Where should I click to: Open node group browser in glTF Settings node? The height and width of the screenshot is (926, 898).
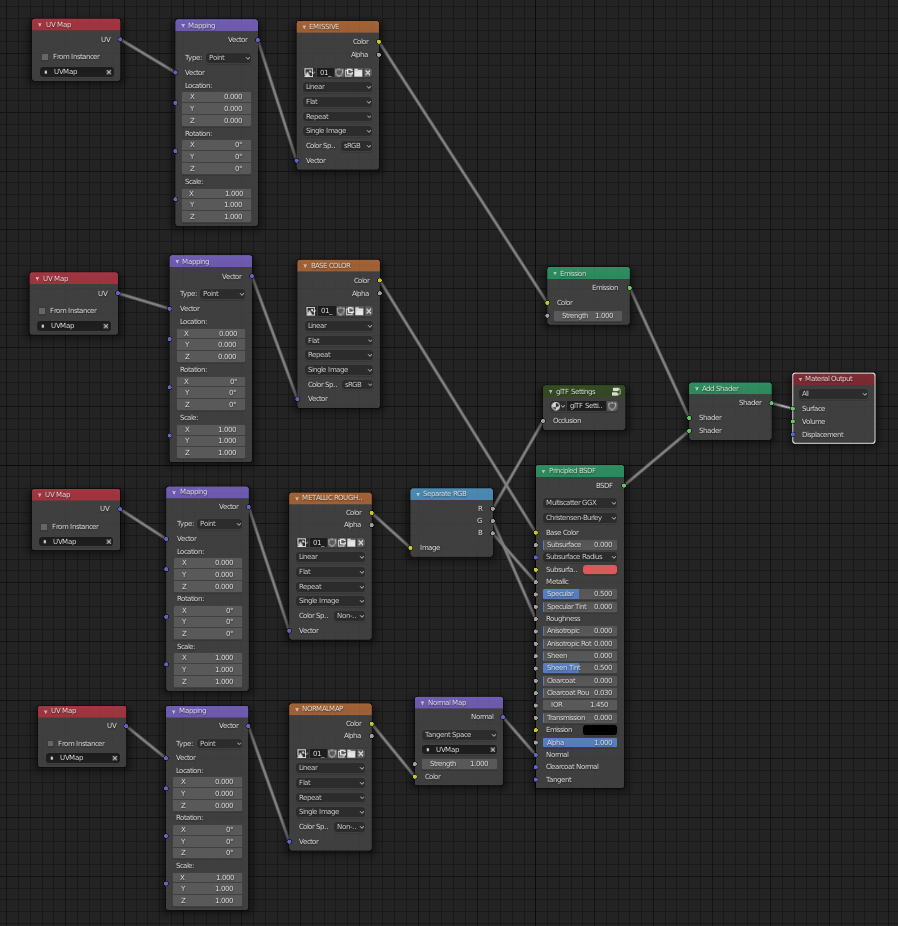pos(557,406)
